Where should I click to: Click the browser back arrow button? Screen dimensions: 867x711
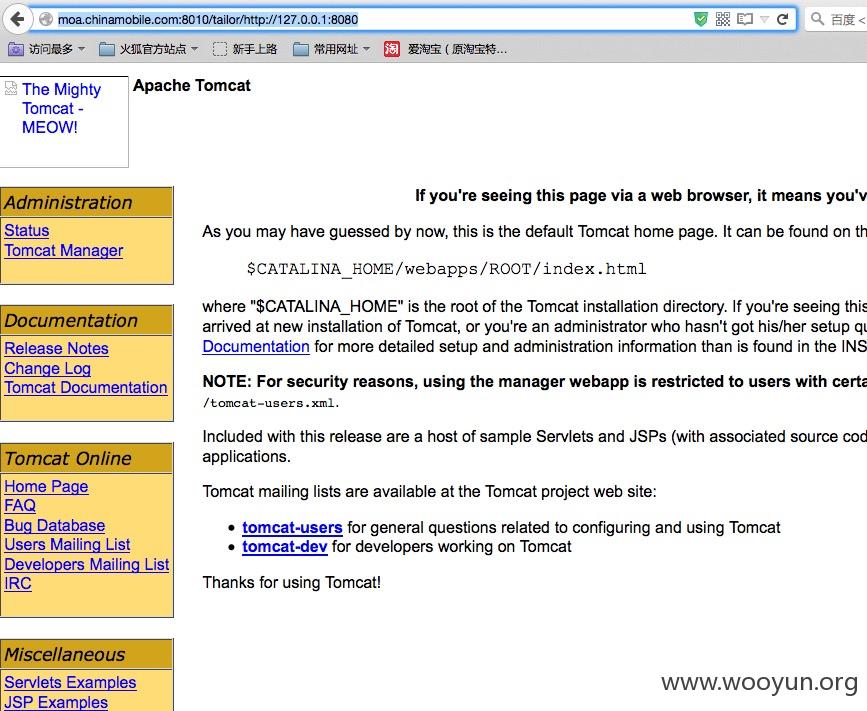(x=17, y=19)
